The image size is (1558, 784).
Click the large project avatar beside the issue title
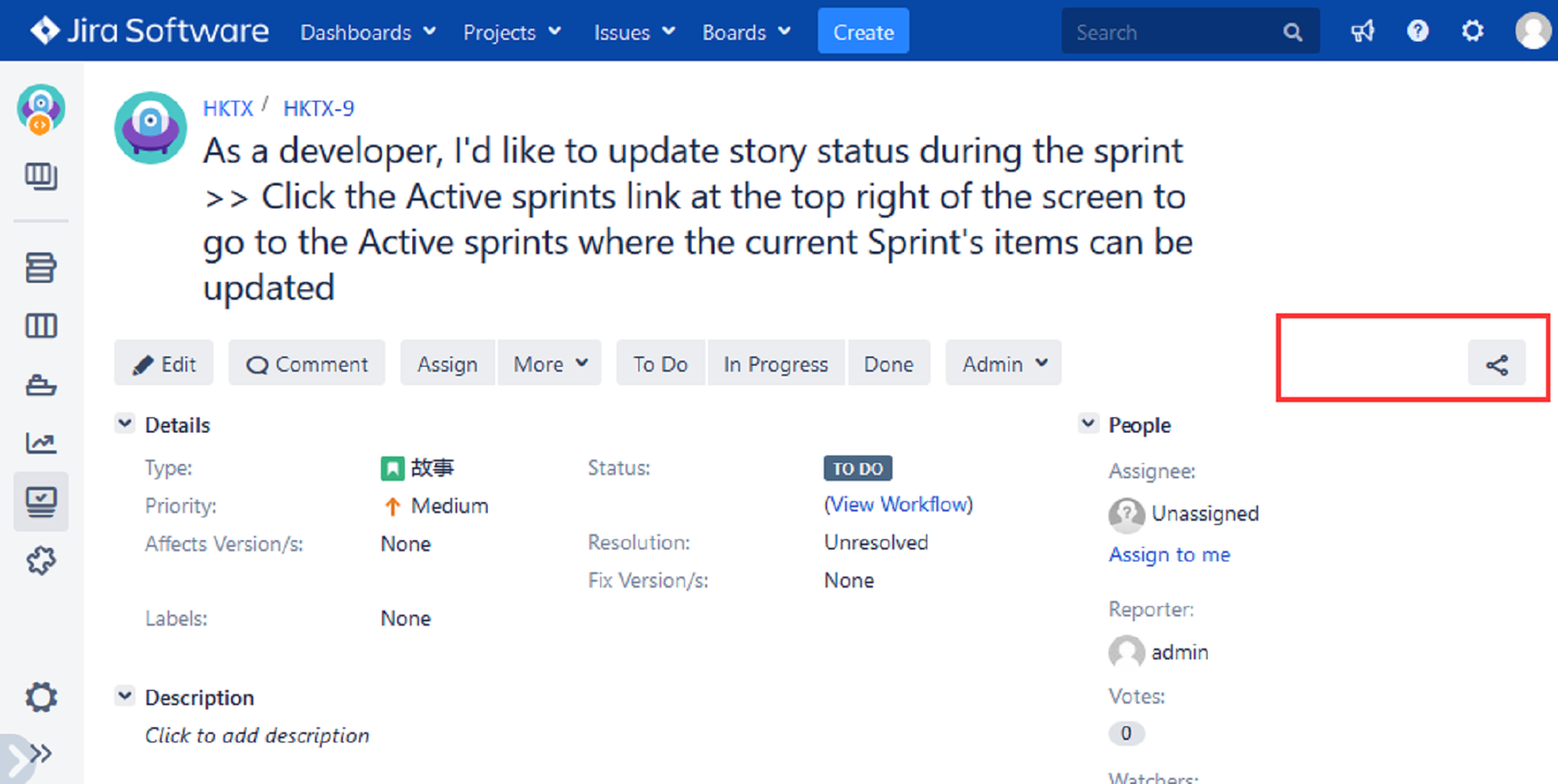click(x=151, y=128)
